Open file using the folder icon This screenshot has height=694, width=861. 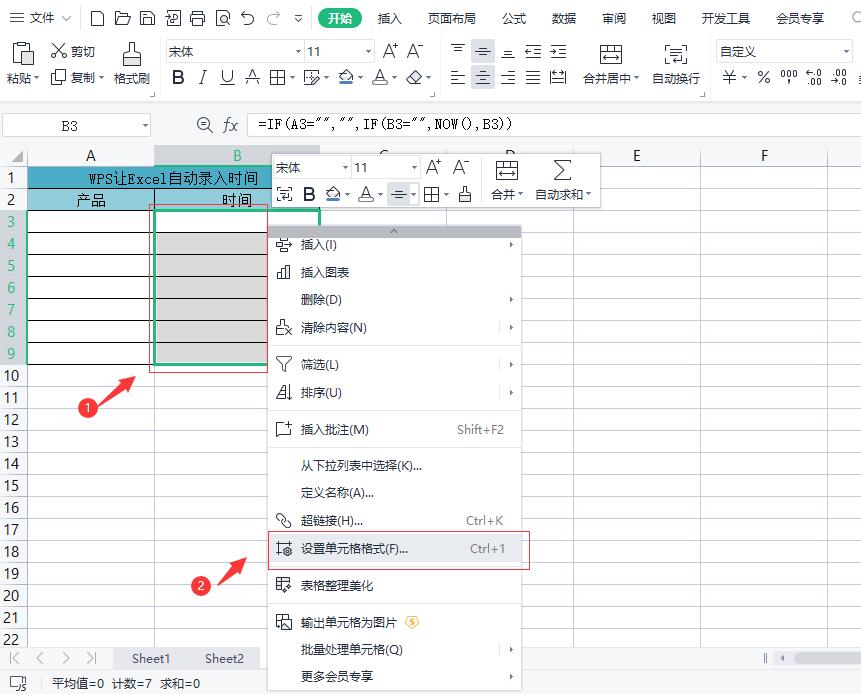[x=122, y=19]
